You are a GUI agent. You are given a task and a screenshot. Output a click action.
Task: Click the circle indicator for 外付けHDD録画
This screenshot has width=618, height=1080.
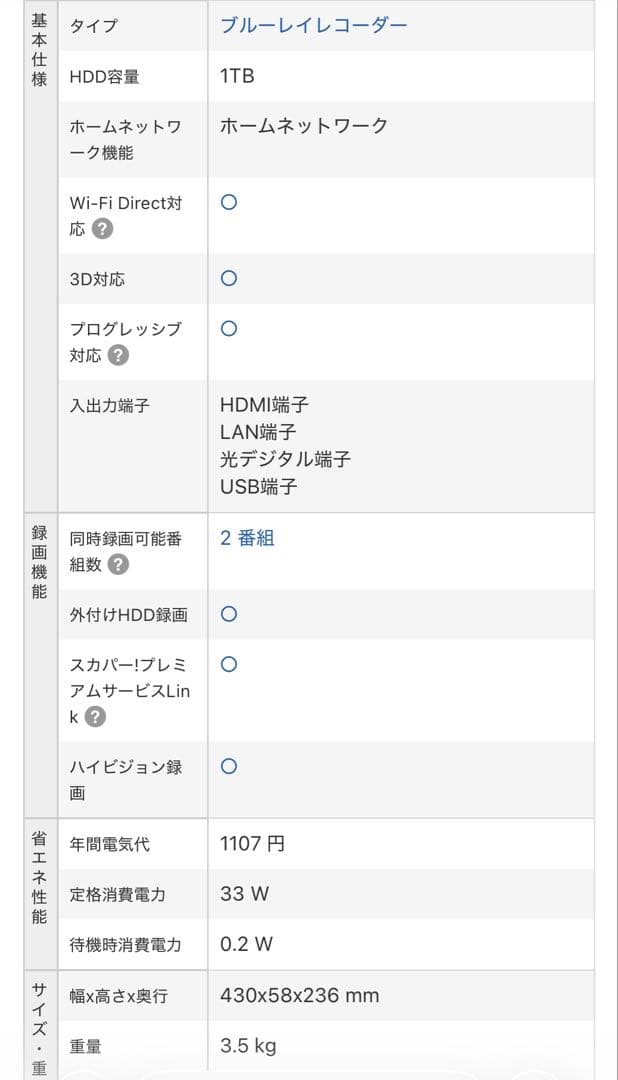tap(228, 614)
